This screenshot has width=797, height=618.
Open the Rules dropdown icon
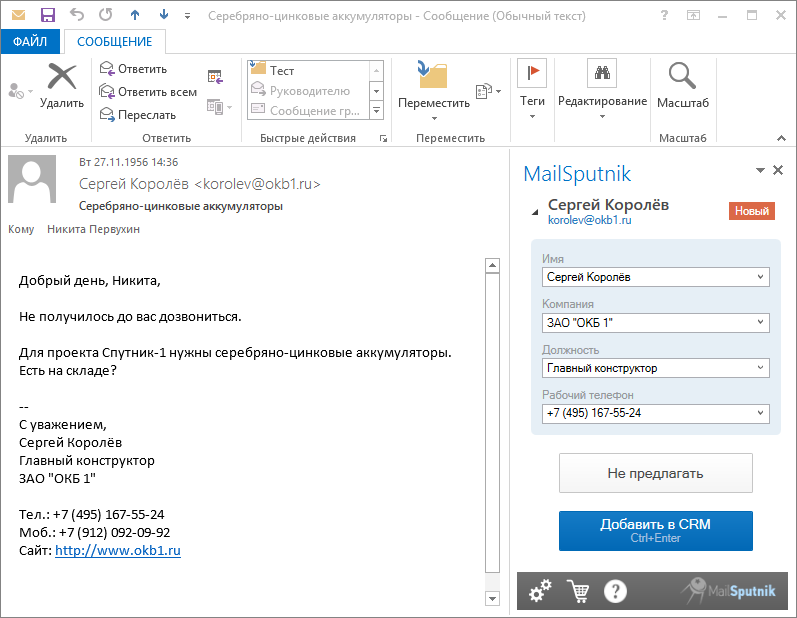(488, 91)
